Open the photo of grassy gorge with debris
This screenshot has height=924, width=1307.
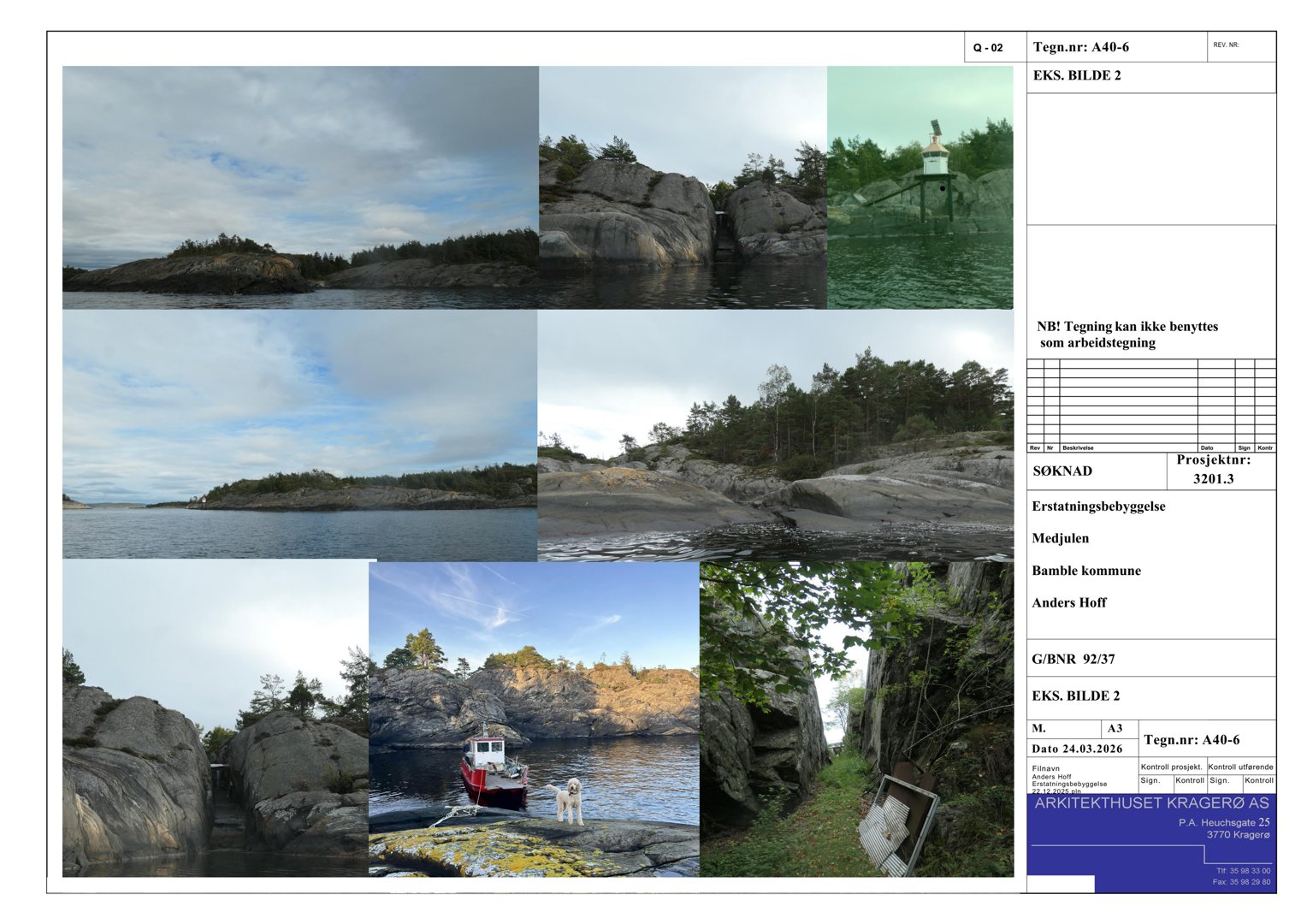[856, 719]
